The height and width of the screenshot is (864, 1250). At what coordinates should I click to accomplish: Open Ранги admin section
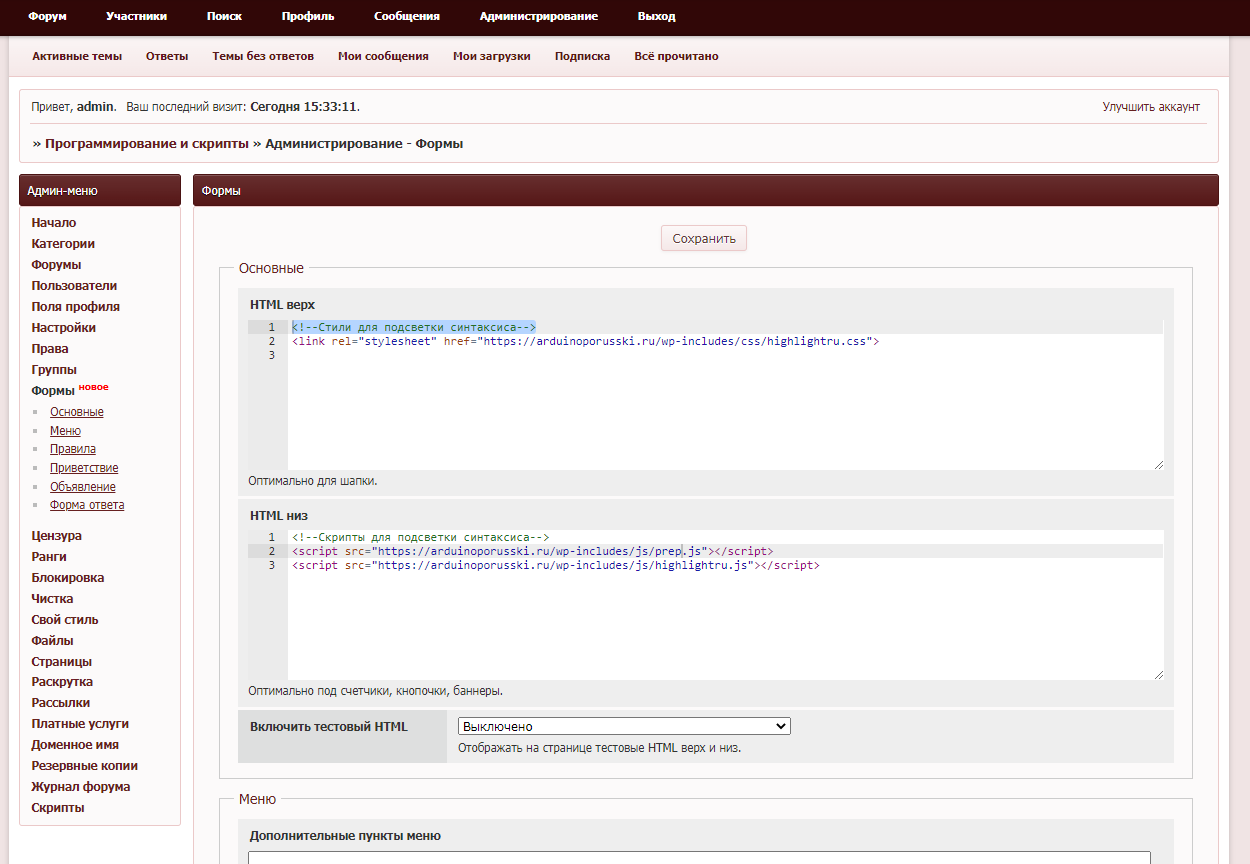point(49,557)
